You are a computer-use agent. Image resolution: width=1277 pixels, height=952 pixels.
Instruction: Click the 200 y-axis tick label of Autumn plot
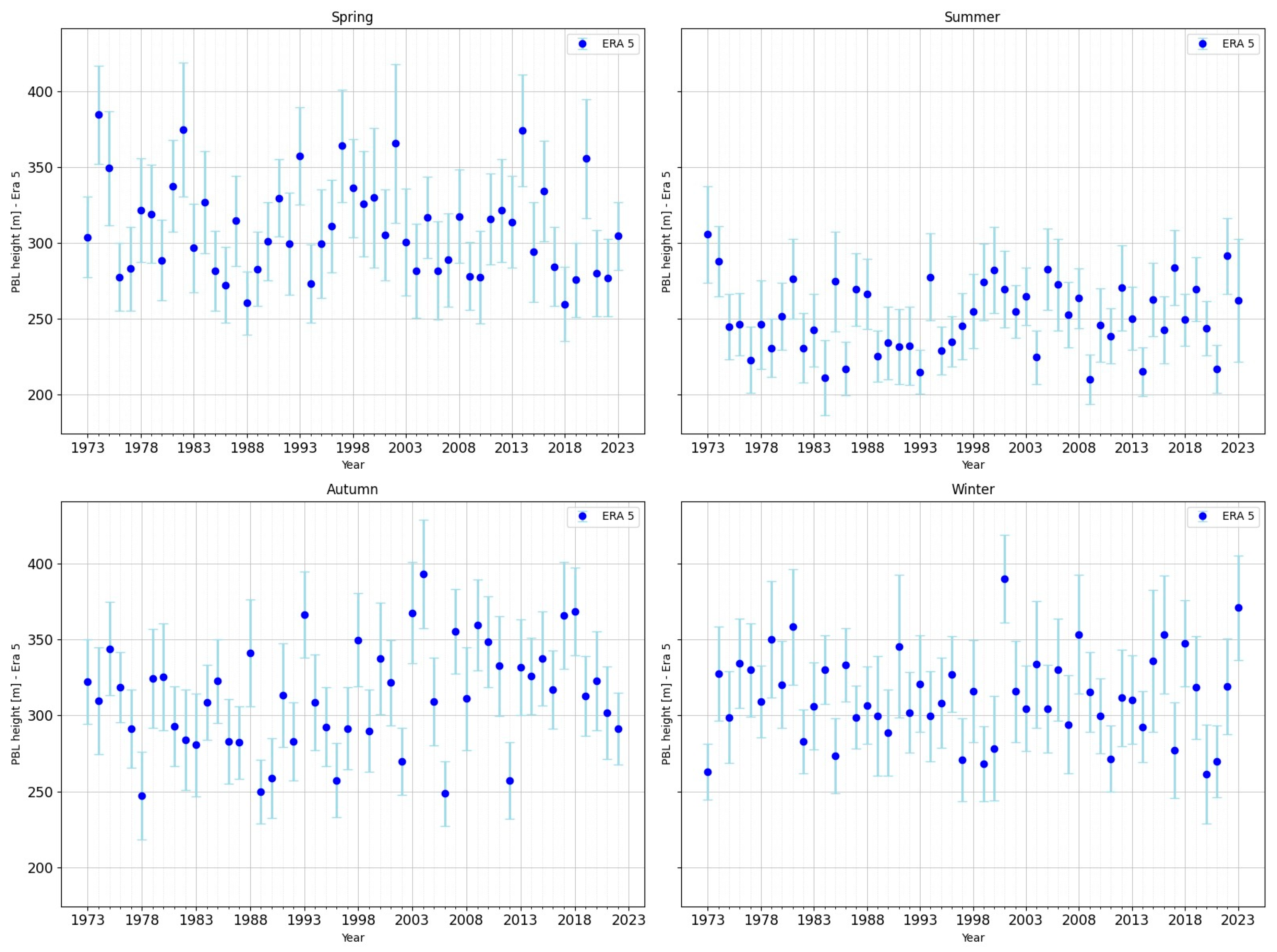tap(40, 868)
